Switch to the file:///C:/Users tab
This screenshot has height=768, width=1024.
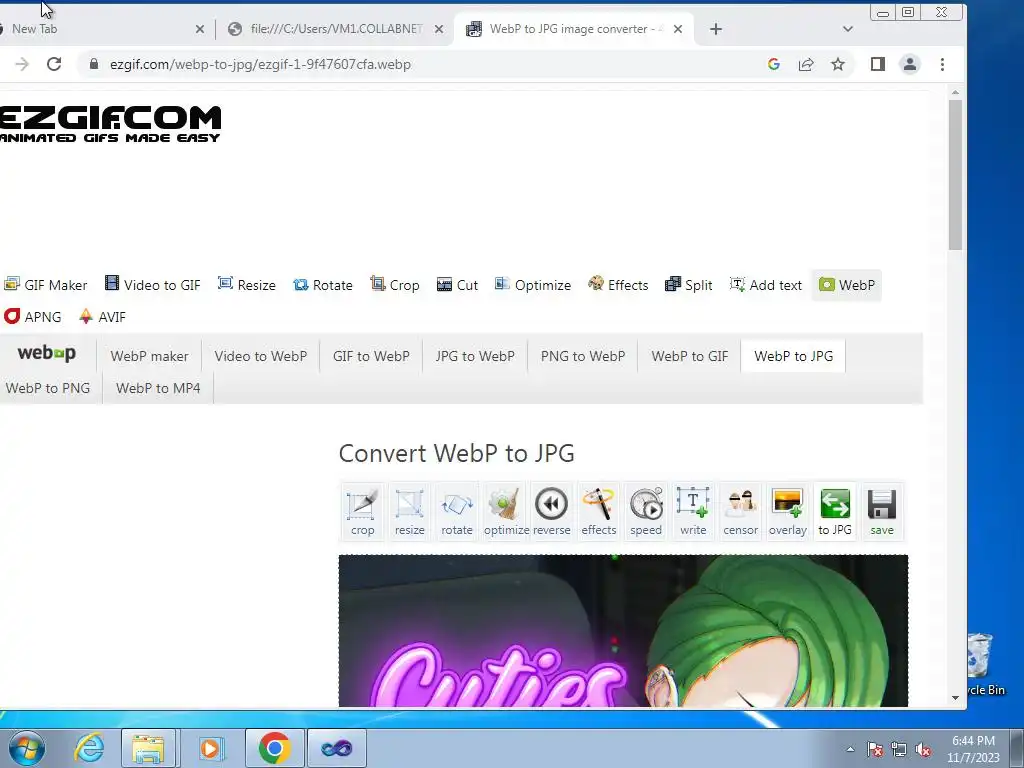[x=336, y=29]
